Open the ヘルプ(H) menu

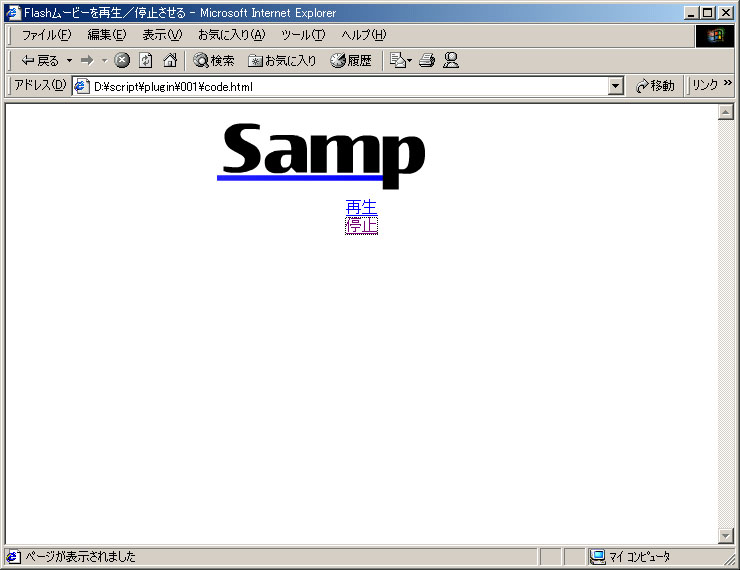pos(363,35)
